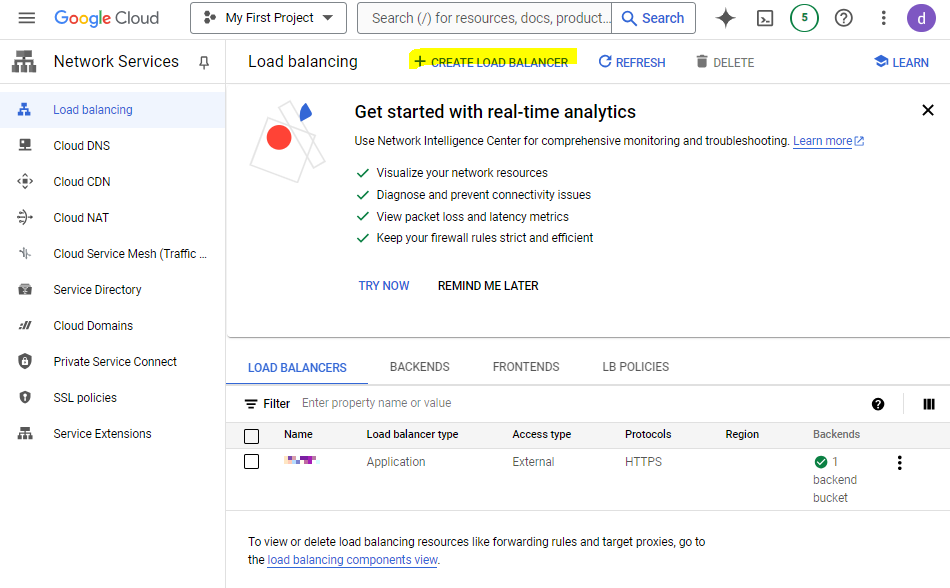Open filter help question mark icon
Viewport: 950px width, 588px height.
[x=878, y=404]
